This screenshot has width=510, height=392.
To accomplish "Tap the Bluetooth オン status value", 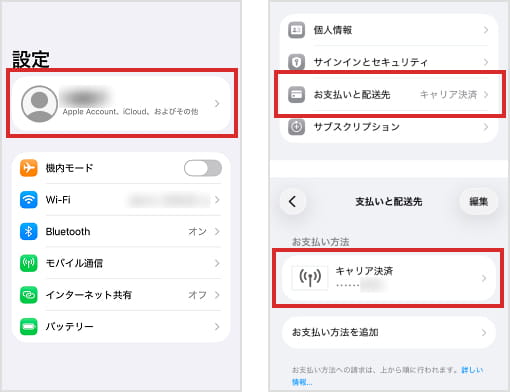I will point(198,231).
